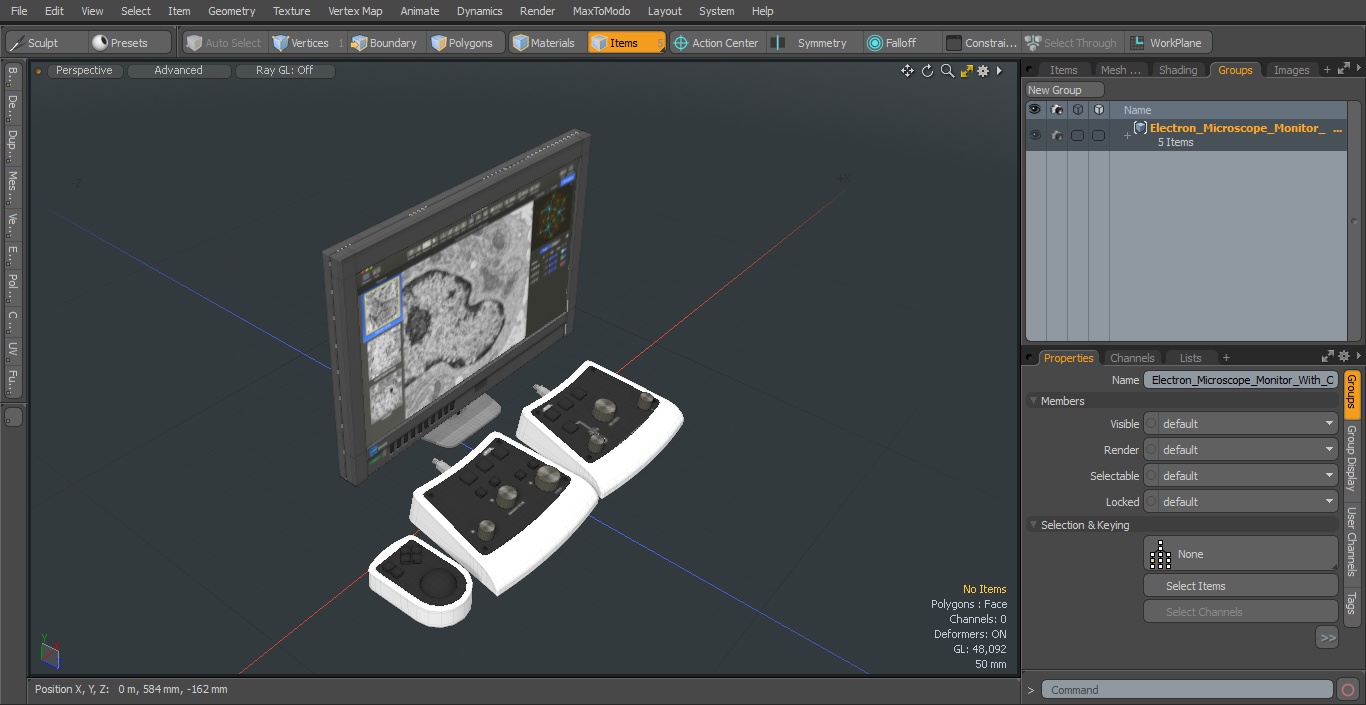Collapse the Selection & Keying section
Image resolution: width=1366 pixels, height=705 pixels.
pos(1034,525)
